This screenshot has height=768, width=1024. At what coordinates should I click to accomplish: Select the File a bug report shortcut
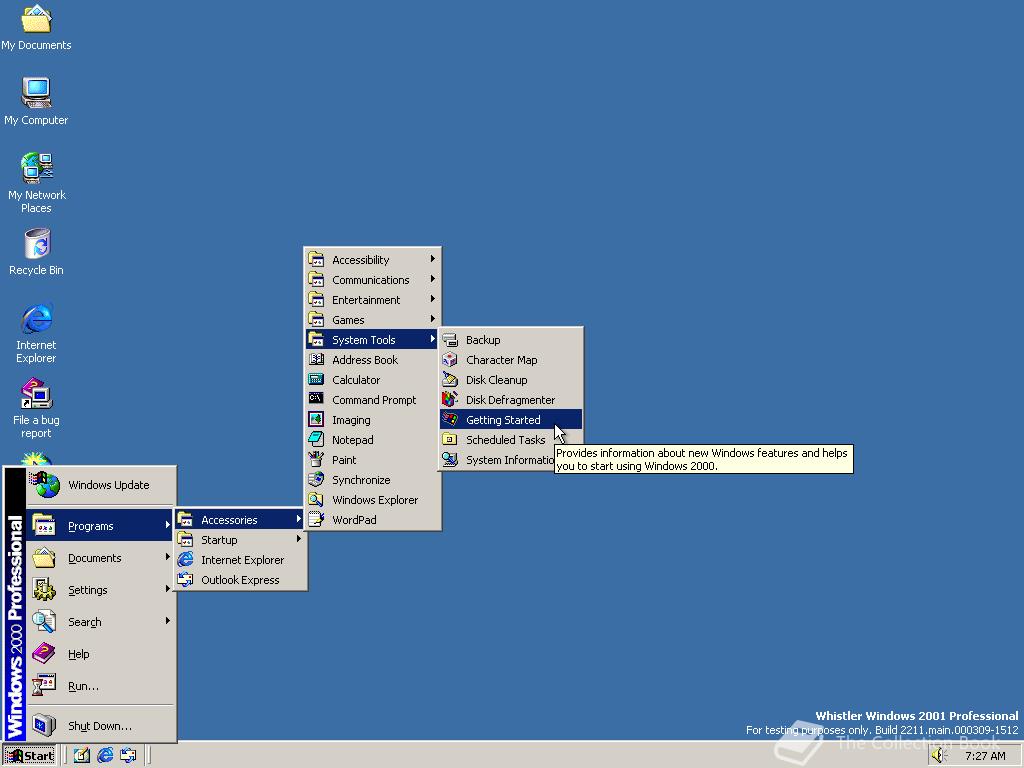coord(36,408)
